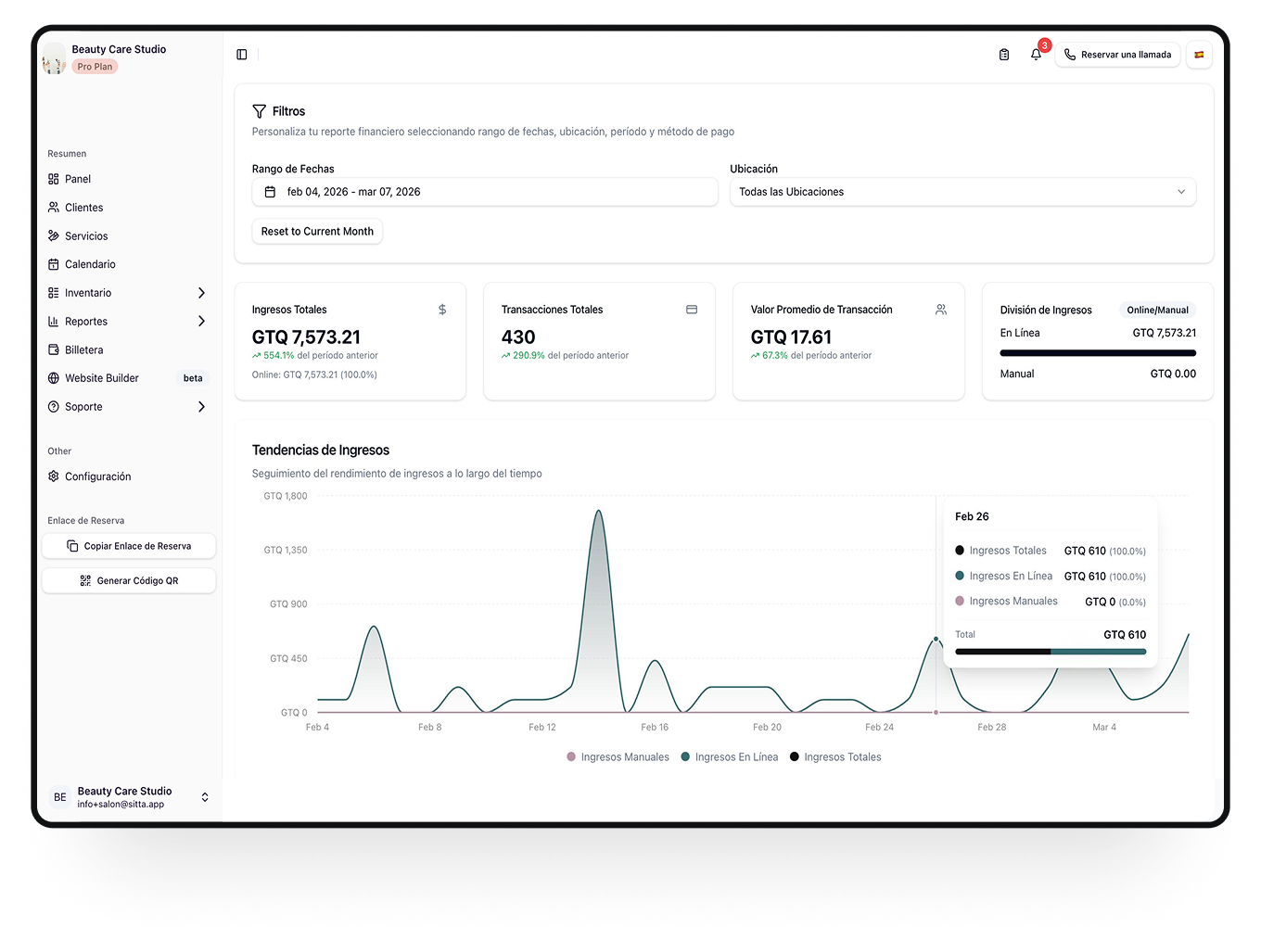
Task: Toggle Ingresos Manuales series in chart legend
Action: pos(618,757)
